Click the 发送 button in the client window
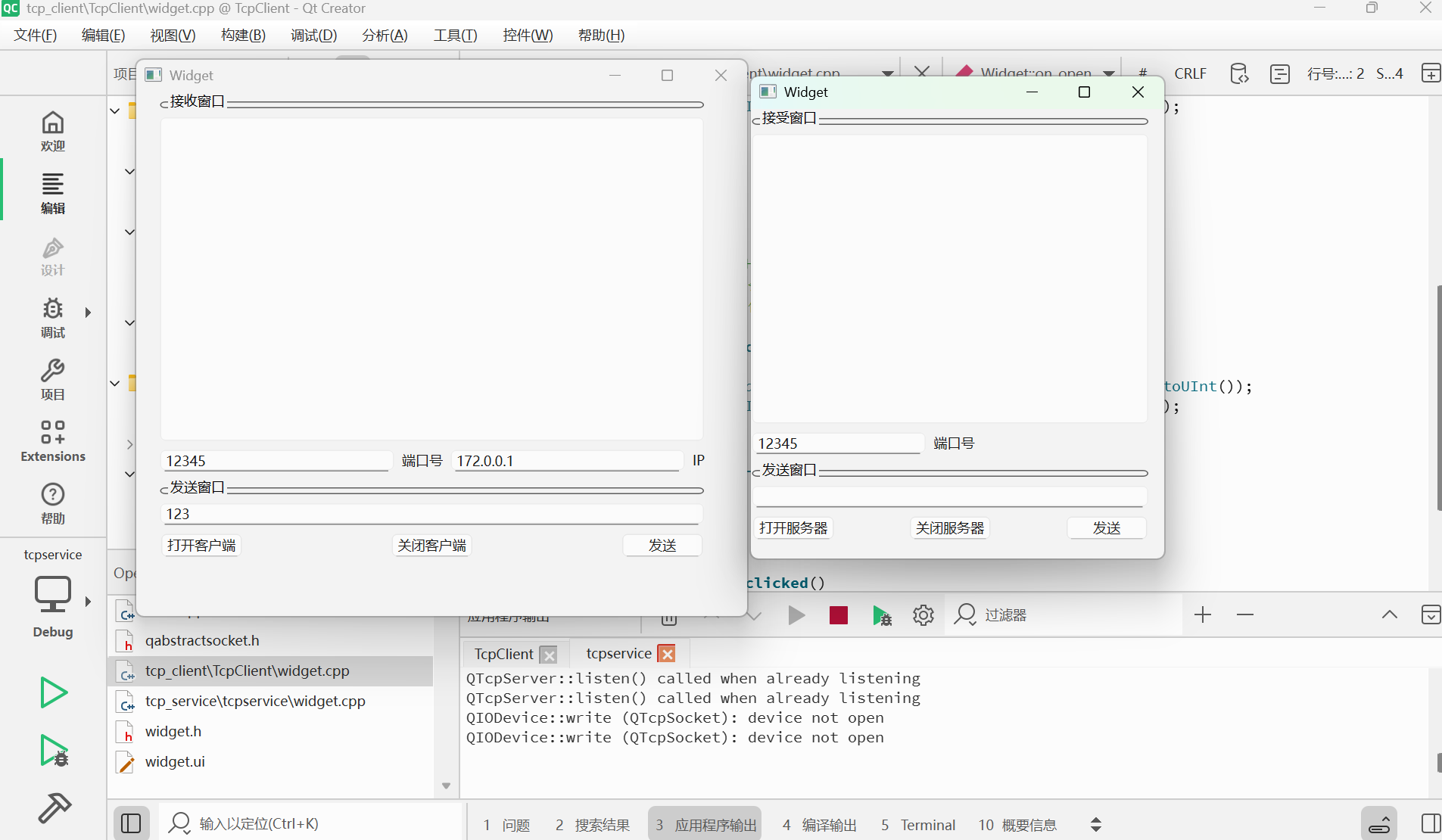The image size is (1442, 840). (x=662, y=545)
